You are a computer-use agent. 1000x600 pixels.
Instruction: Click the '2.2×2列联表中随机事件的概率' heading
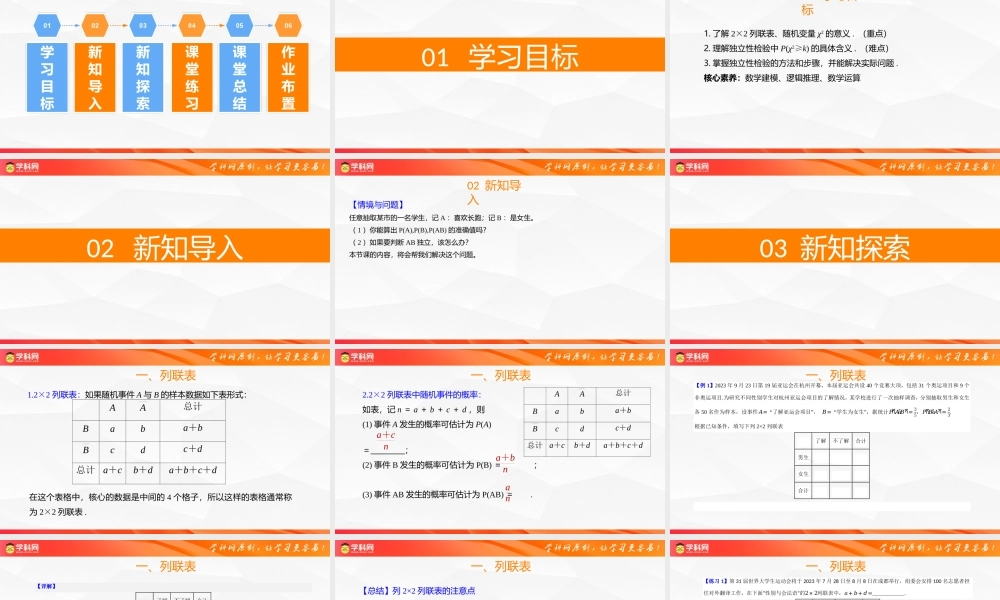[422, 395]
